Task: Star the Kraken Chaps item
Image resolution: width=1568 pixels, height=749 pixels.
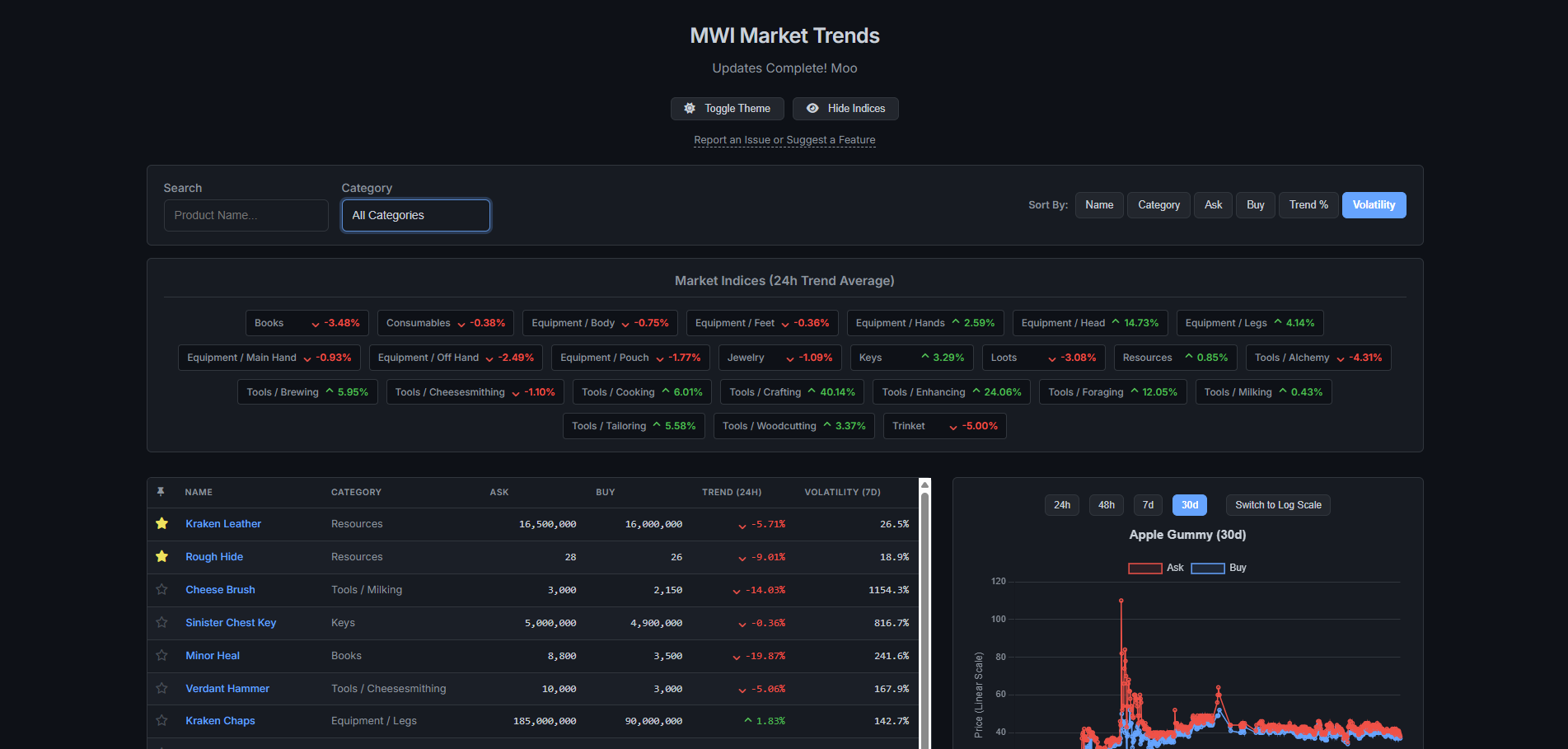Action: tap(161, 721)
